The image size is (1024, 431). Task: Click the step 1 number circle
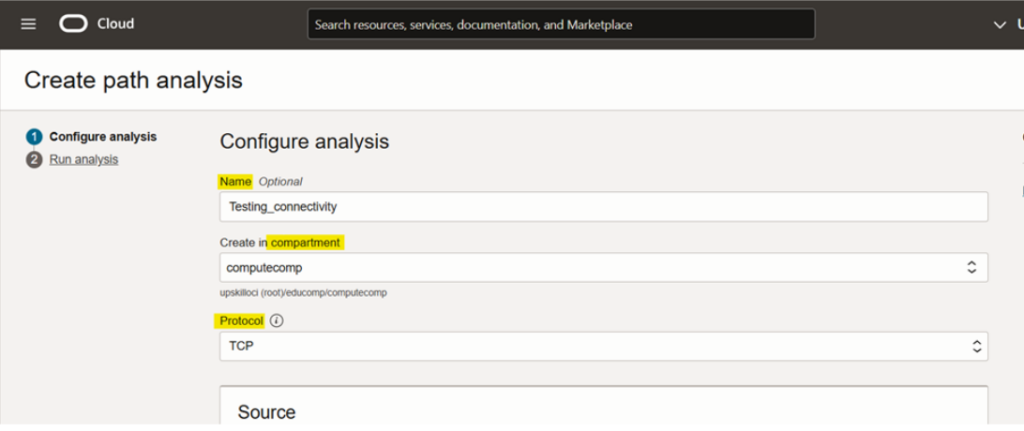click(x=34, y=137)
